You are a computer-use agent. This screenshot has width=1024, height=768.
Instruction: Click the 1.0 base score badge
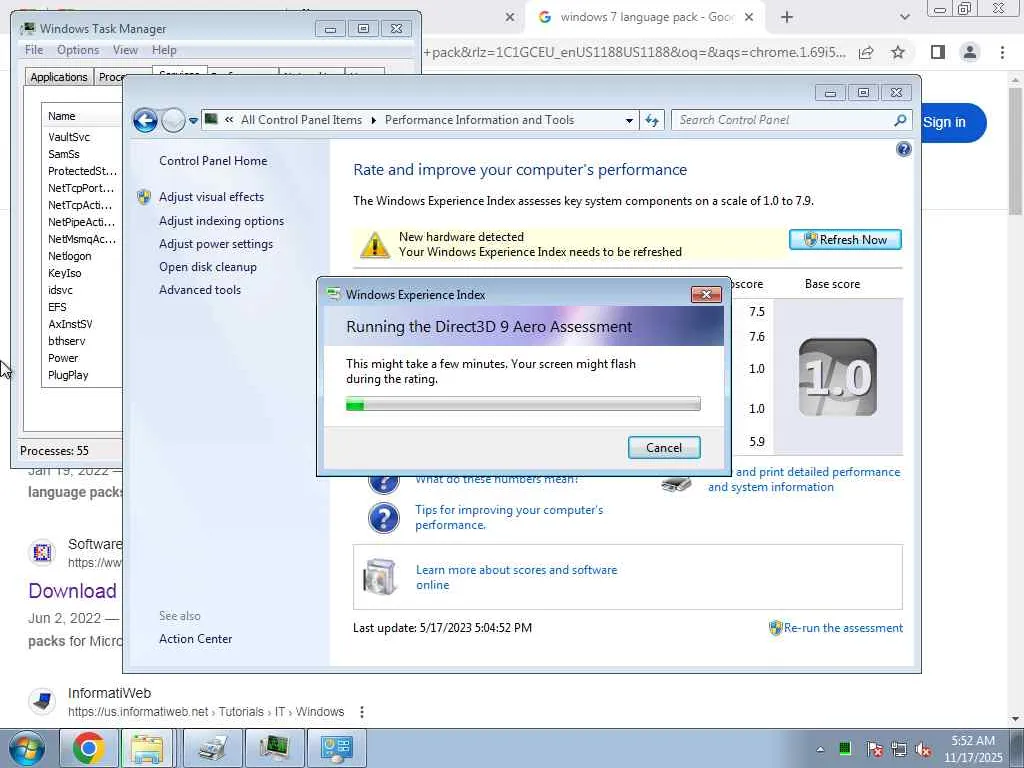[x=837, y=377]
